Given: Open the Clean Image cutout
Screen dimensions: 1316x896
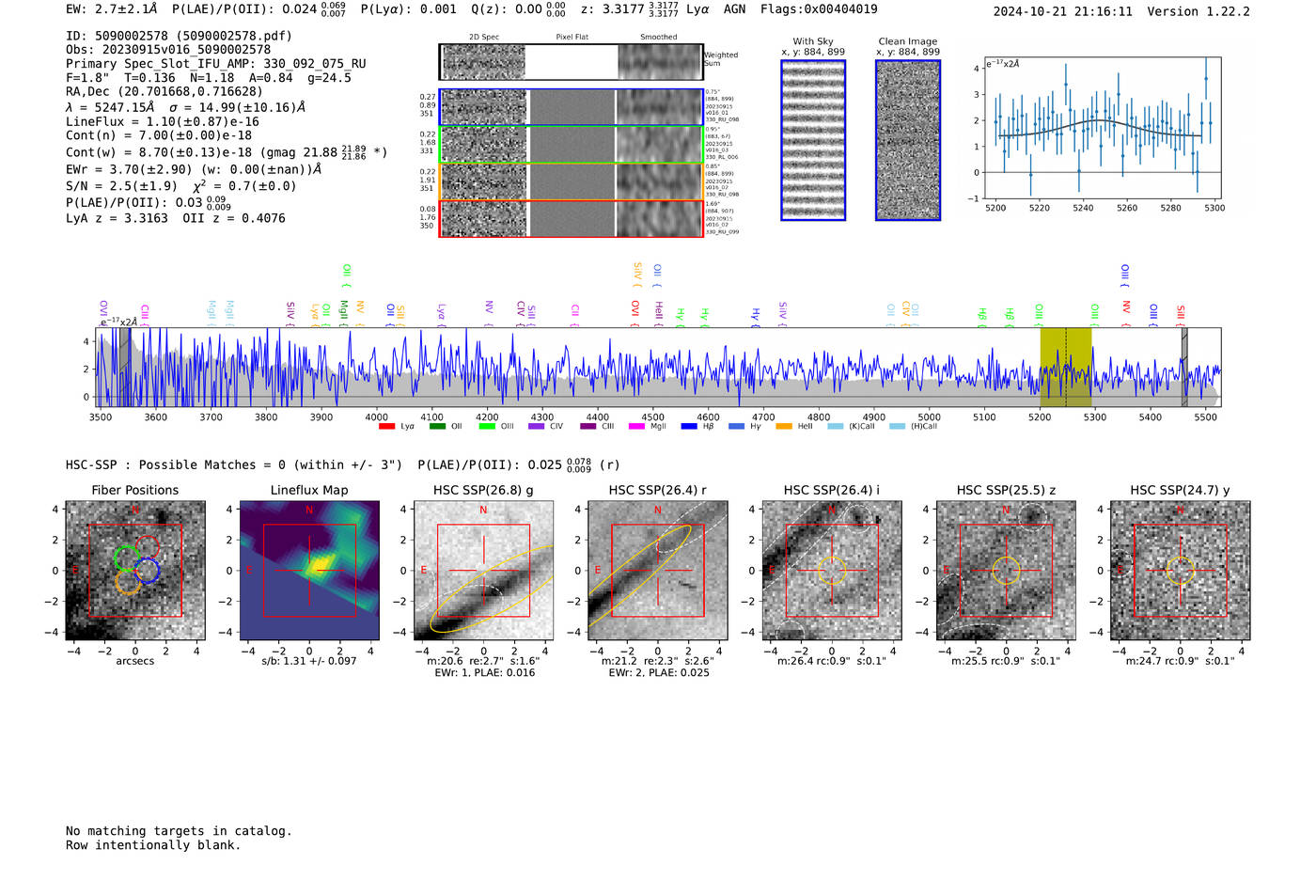Looking at the screenshot, I should coord(908,140).
